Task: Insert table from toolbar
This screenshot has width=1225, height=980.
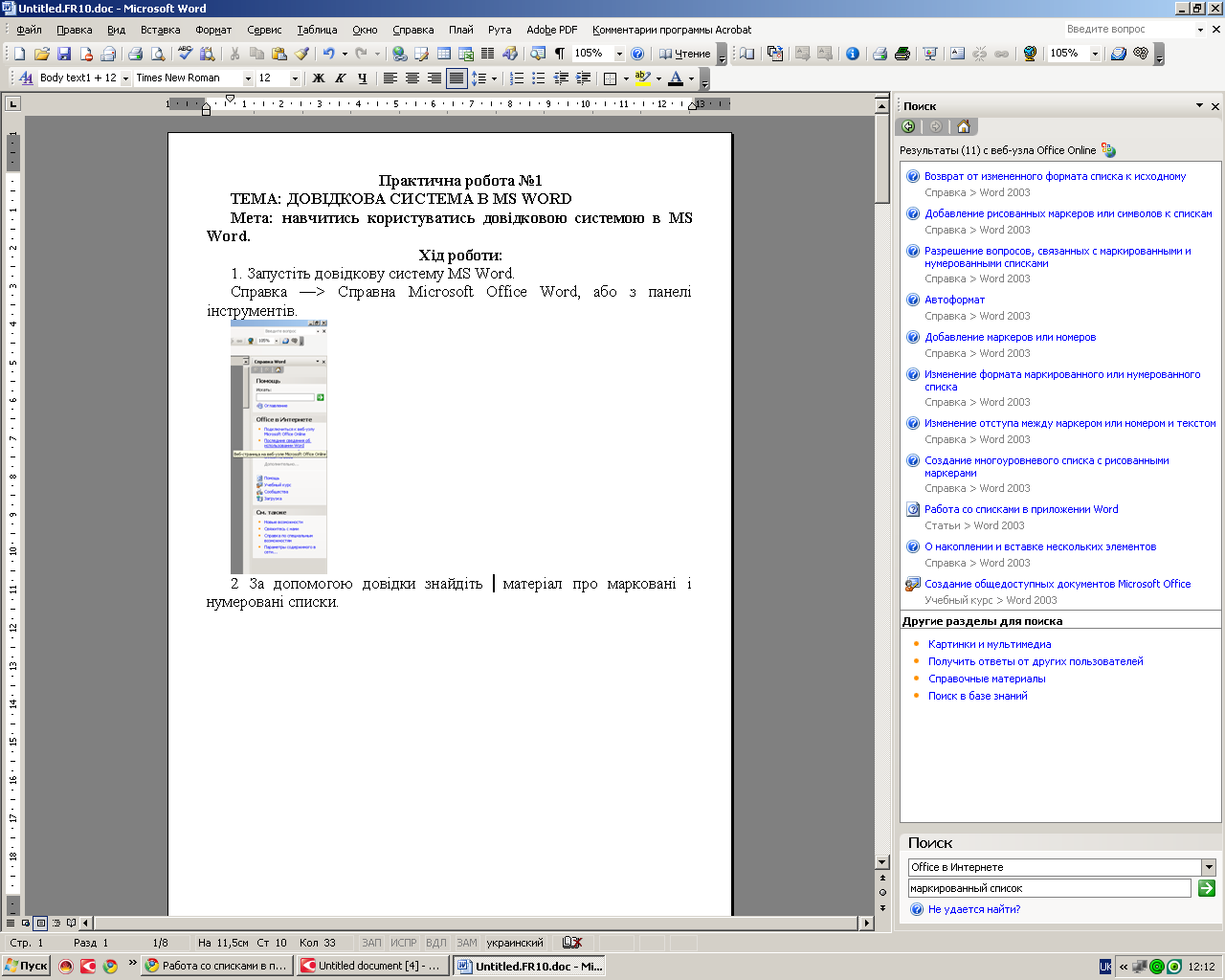Action: click(444, 54)
